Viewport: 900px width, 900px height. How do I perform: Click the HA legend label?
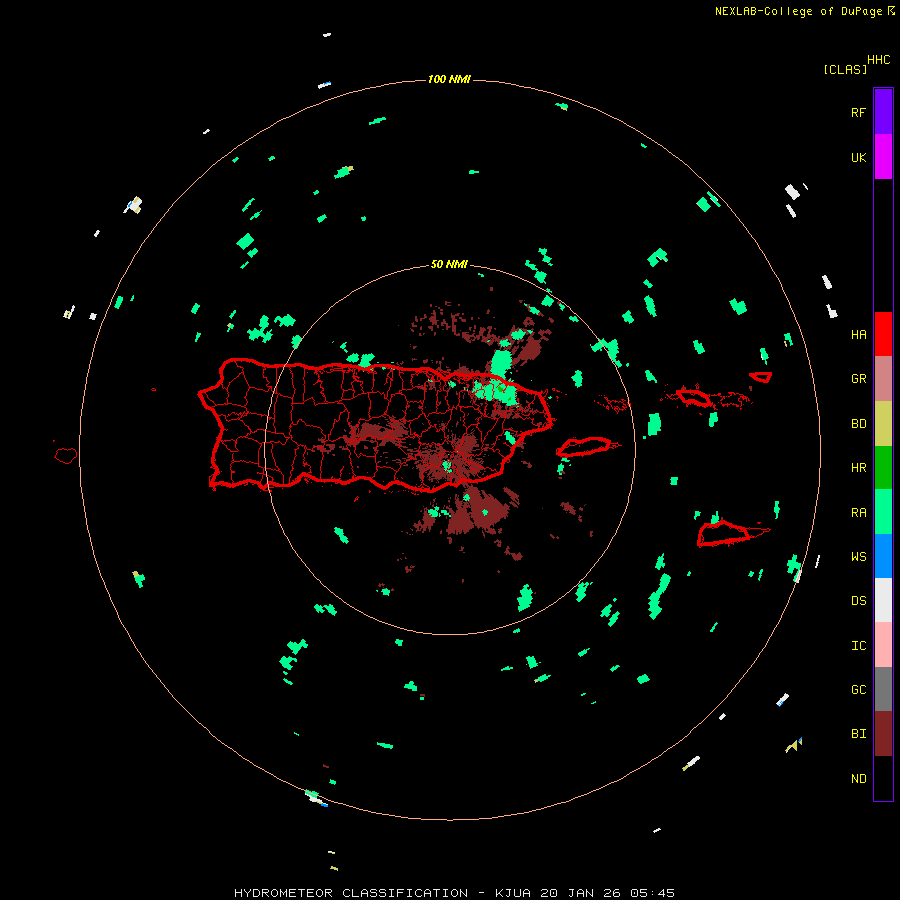coord(858,335)
